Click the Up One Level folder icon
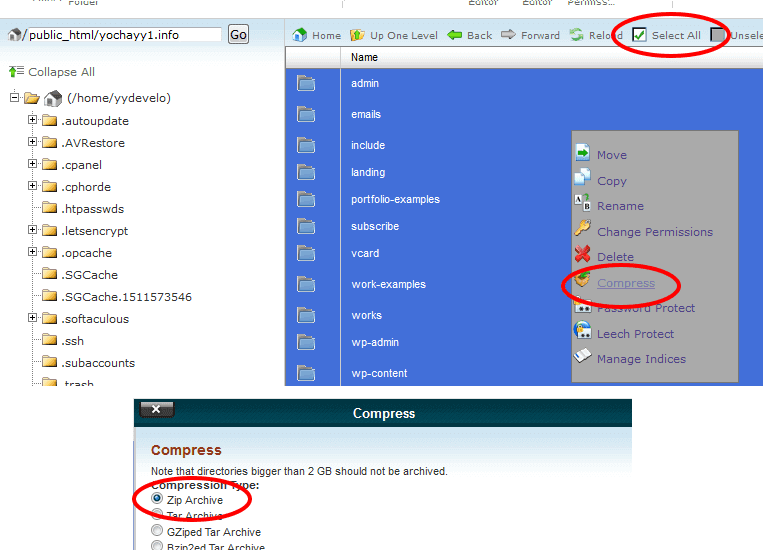 (357, 35)
